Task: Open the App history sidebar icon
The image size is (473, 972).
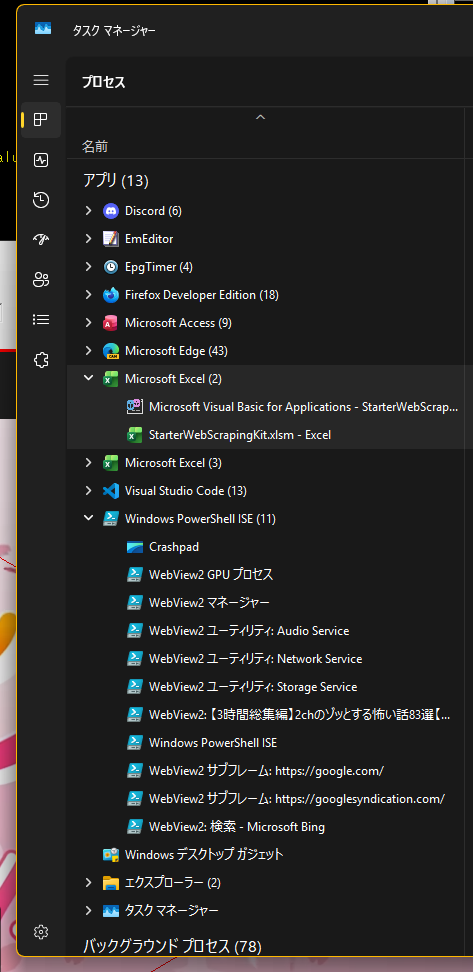Action: point(41,200)
